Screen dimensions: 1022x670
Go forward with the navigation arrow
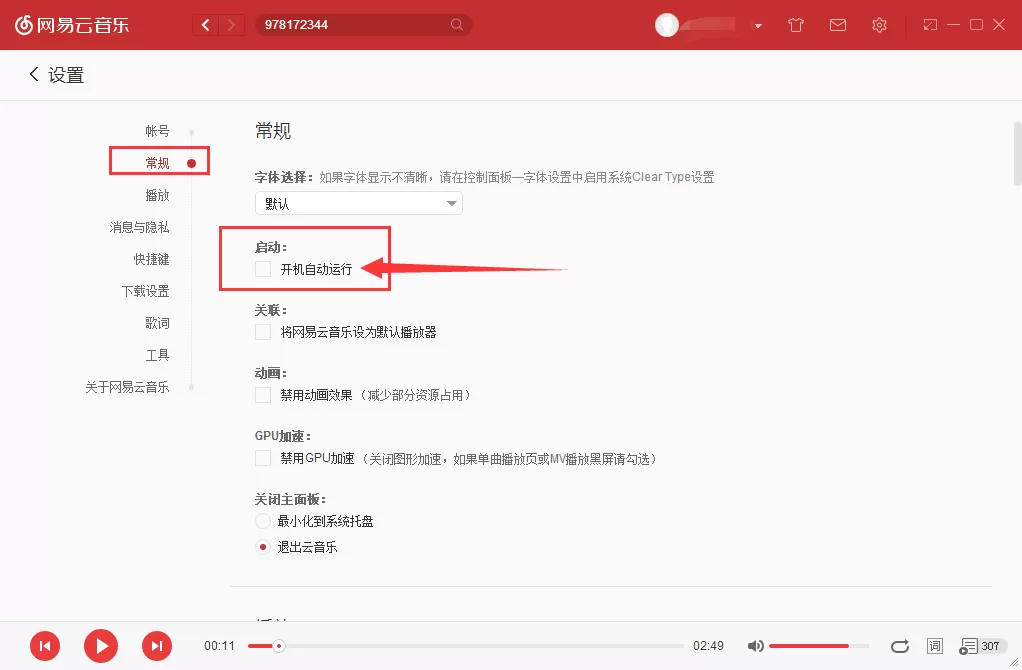tap(231, 25)
